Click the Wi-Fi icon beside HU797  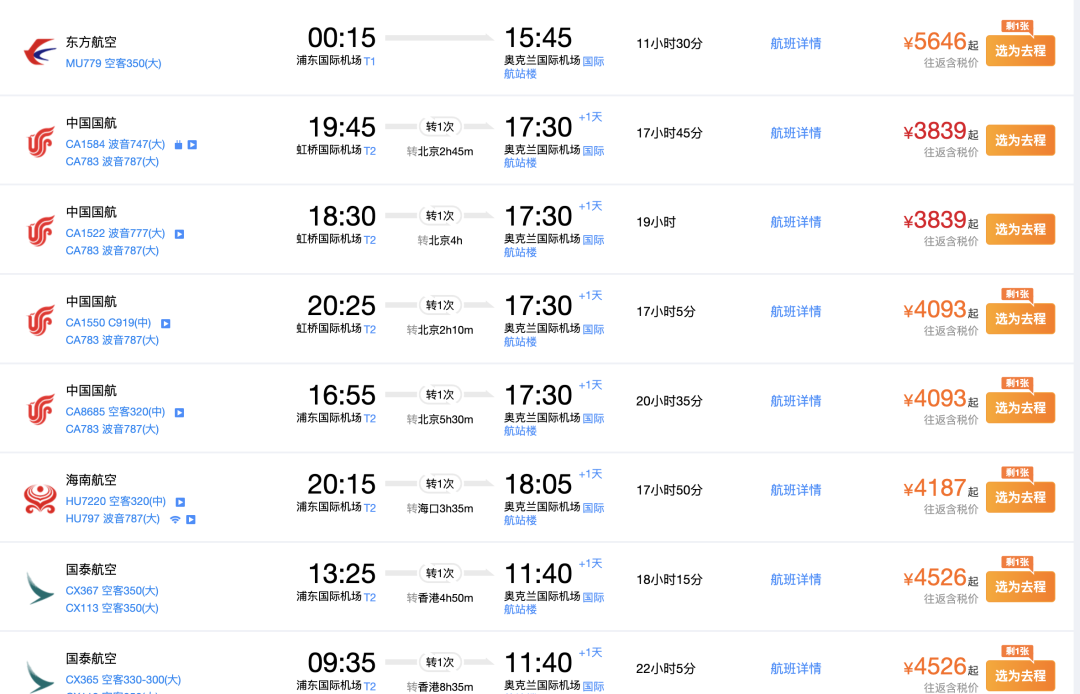175,519
